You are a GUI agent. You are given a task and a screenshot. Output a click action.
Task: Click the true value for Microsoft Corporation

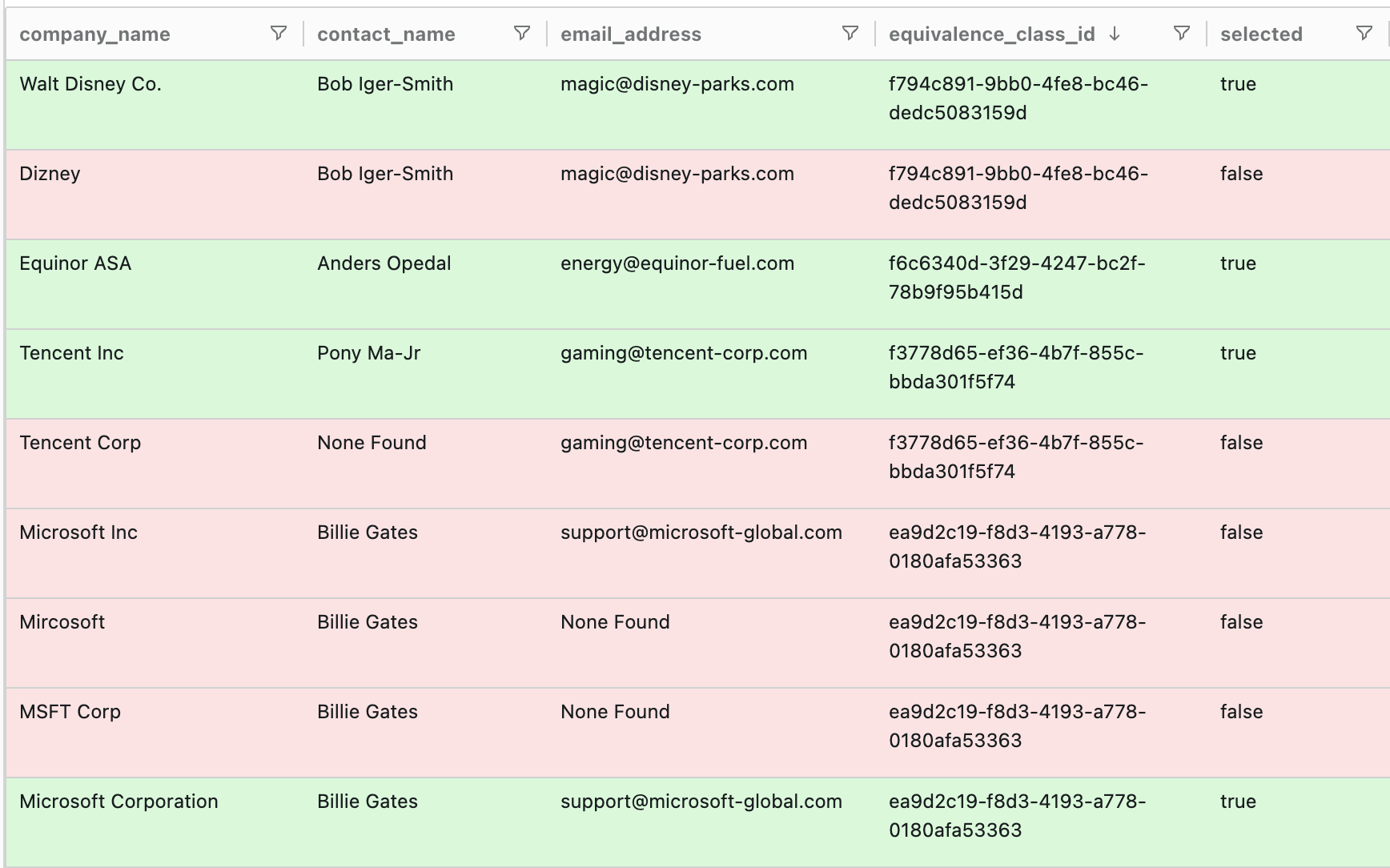pos(1238,801)
